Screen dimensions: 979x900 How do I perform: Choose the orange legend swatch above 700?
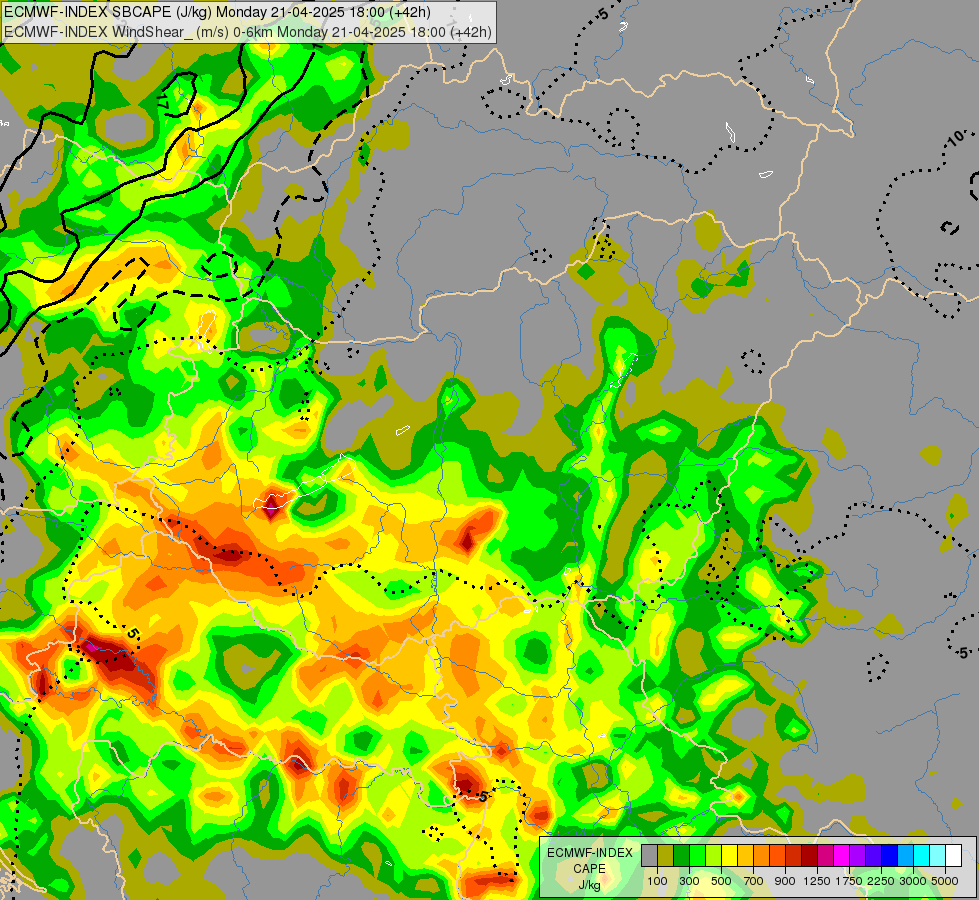coord(762,856)
